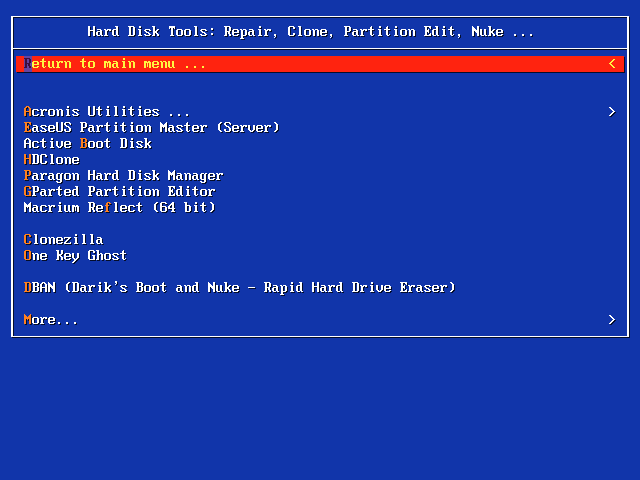Select DBAN Darik's Boot and Nuke
This screenshot has height=480, width=640.
point(239,287)
